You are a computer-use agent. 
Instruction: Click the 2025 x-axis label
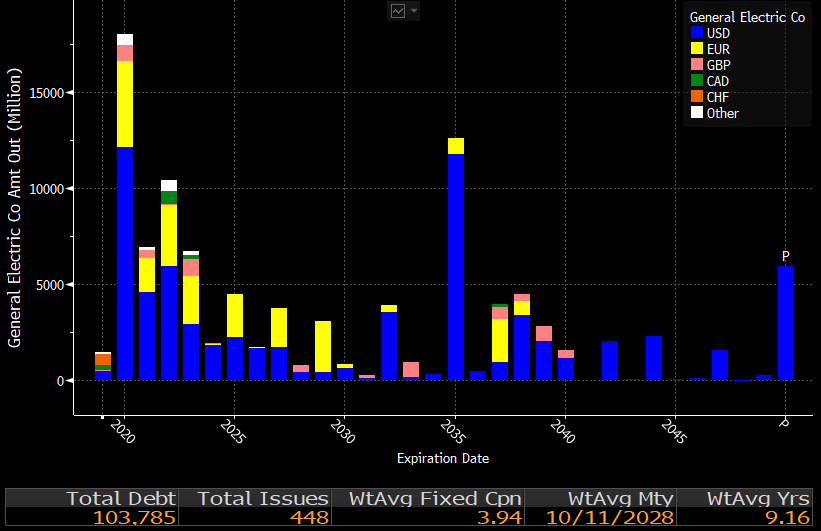click(x=232, y=432)
